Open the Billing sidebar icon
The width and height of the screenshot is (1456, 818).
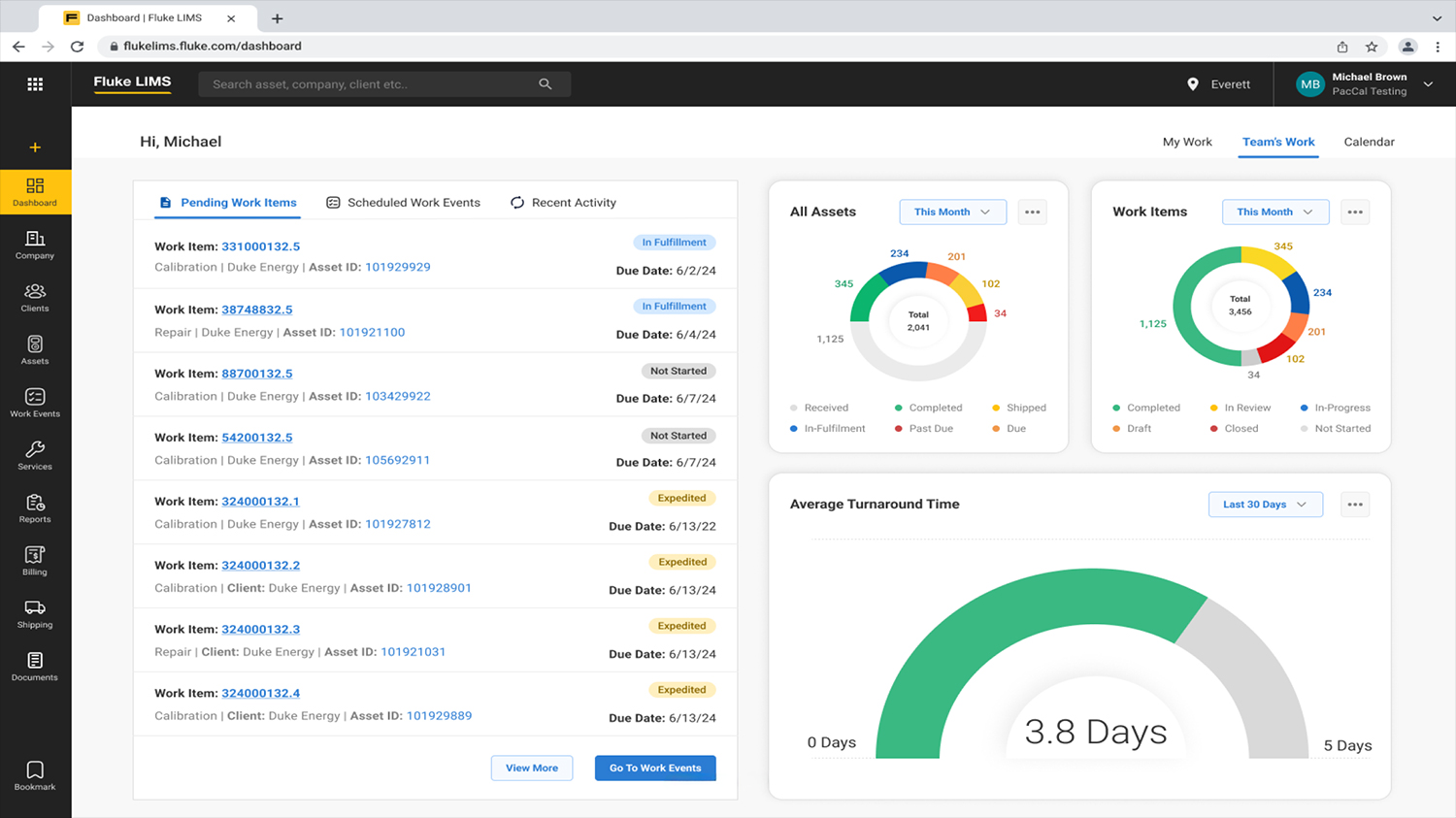(x=35, y=560)
